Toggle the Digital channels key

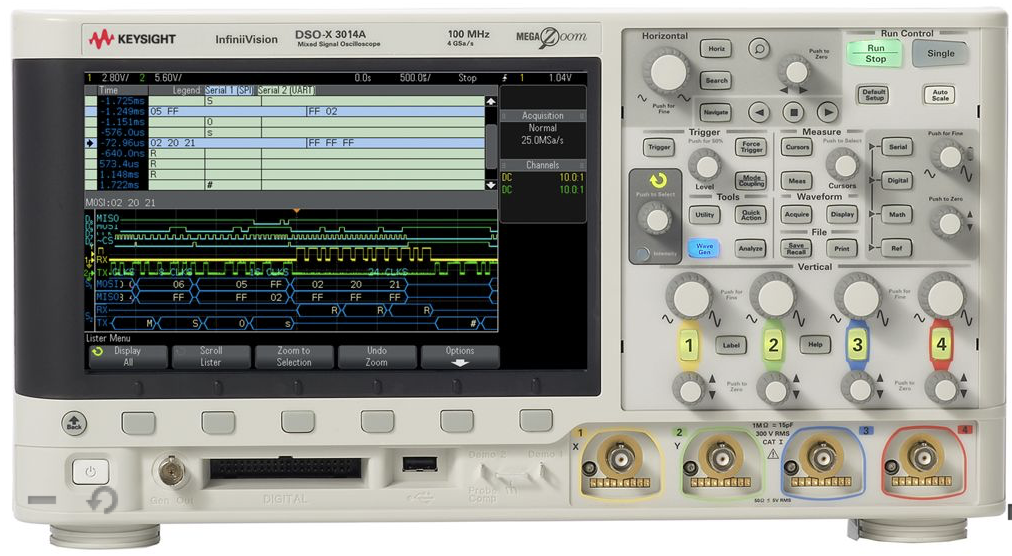pos(898,181)
